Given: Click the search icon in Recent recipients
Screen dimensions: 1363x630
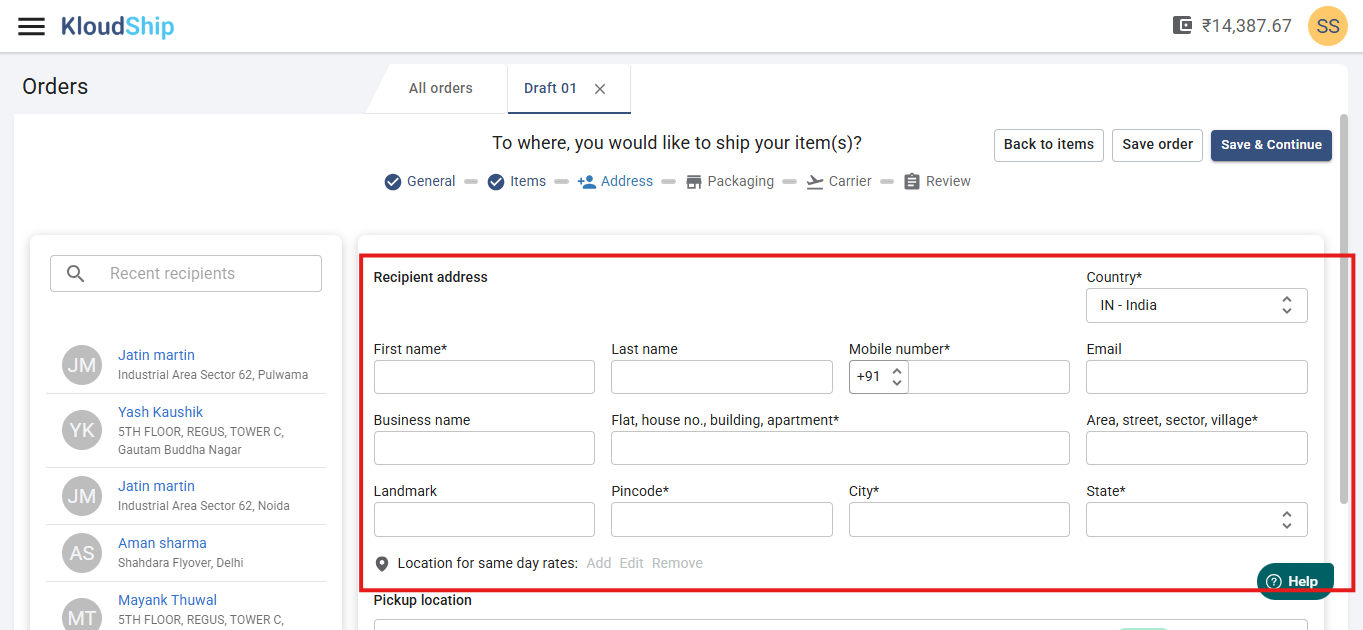Looking at the screenshot, I should click(76, 274).
